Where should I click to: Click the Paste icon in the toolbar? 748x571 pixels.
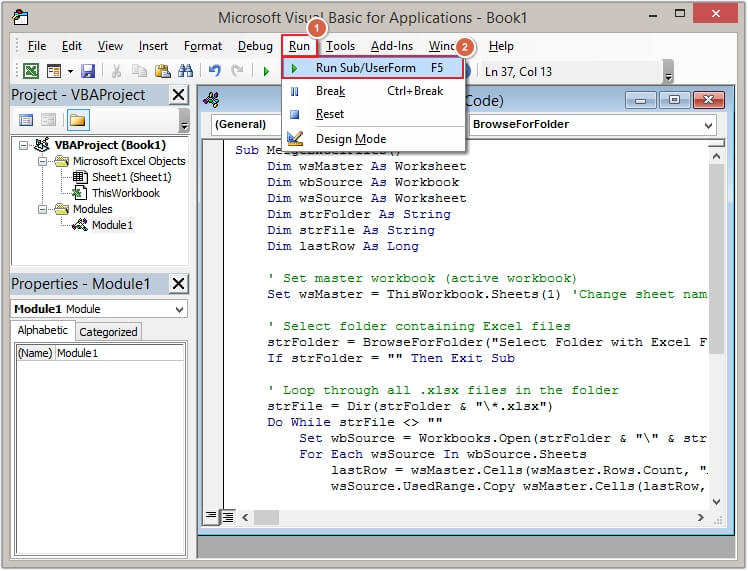coord(160,71)
